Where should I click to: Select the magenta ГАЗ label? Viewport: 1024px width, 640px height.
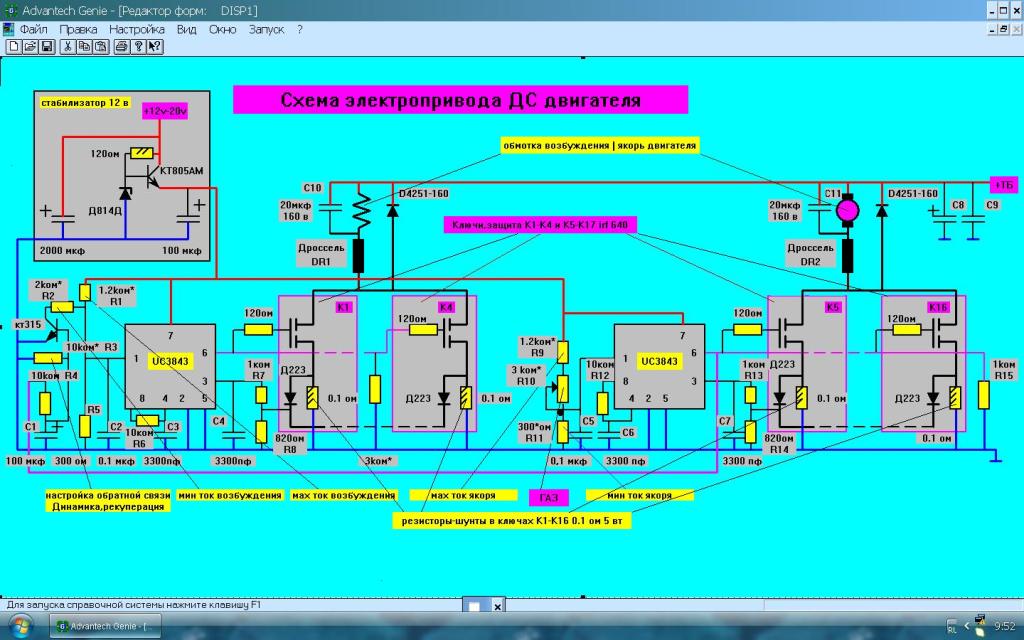pos(549,495)
